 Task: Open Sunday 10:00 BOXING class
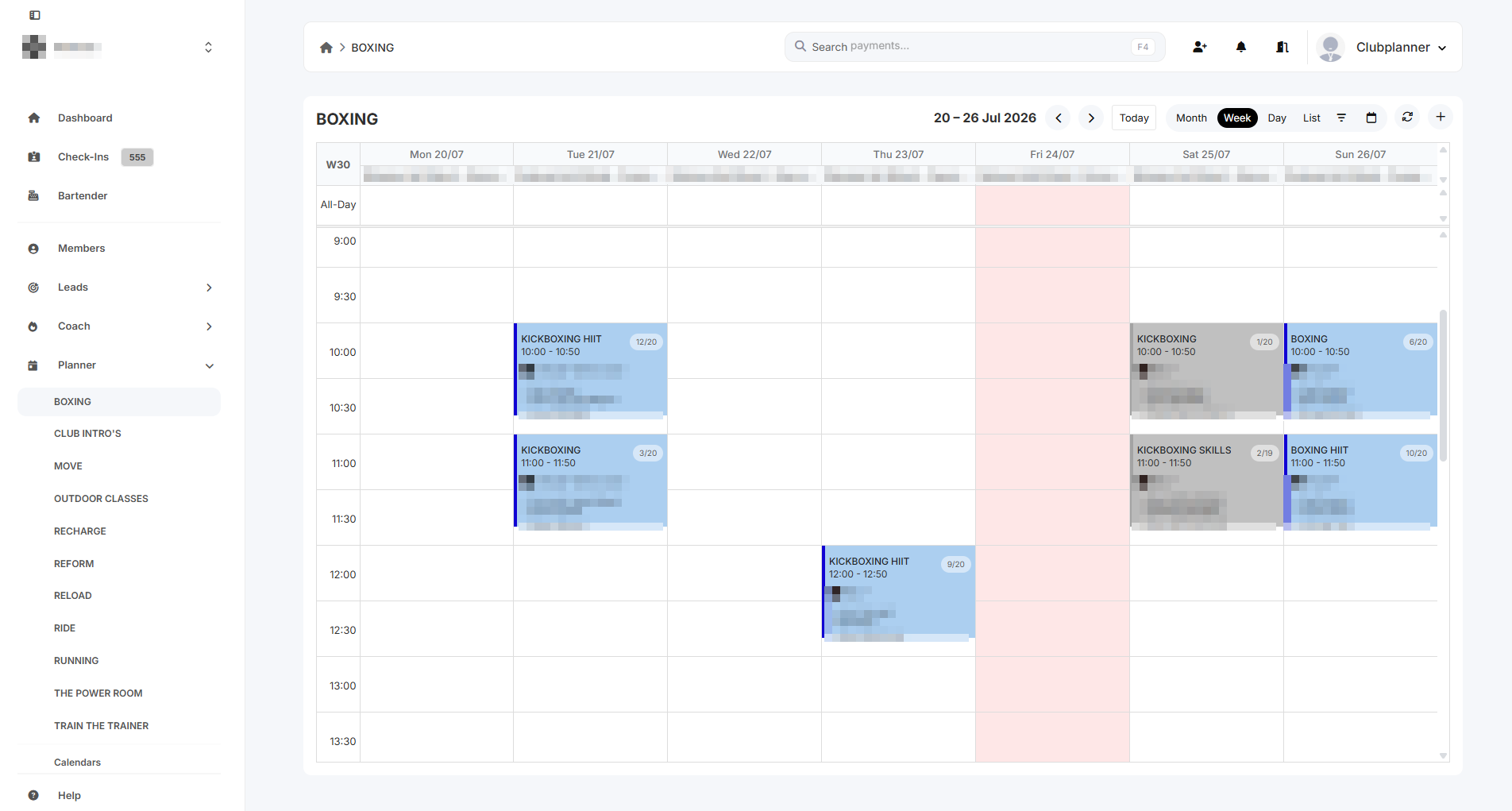tap(1360, 369)
